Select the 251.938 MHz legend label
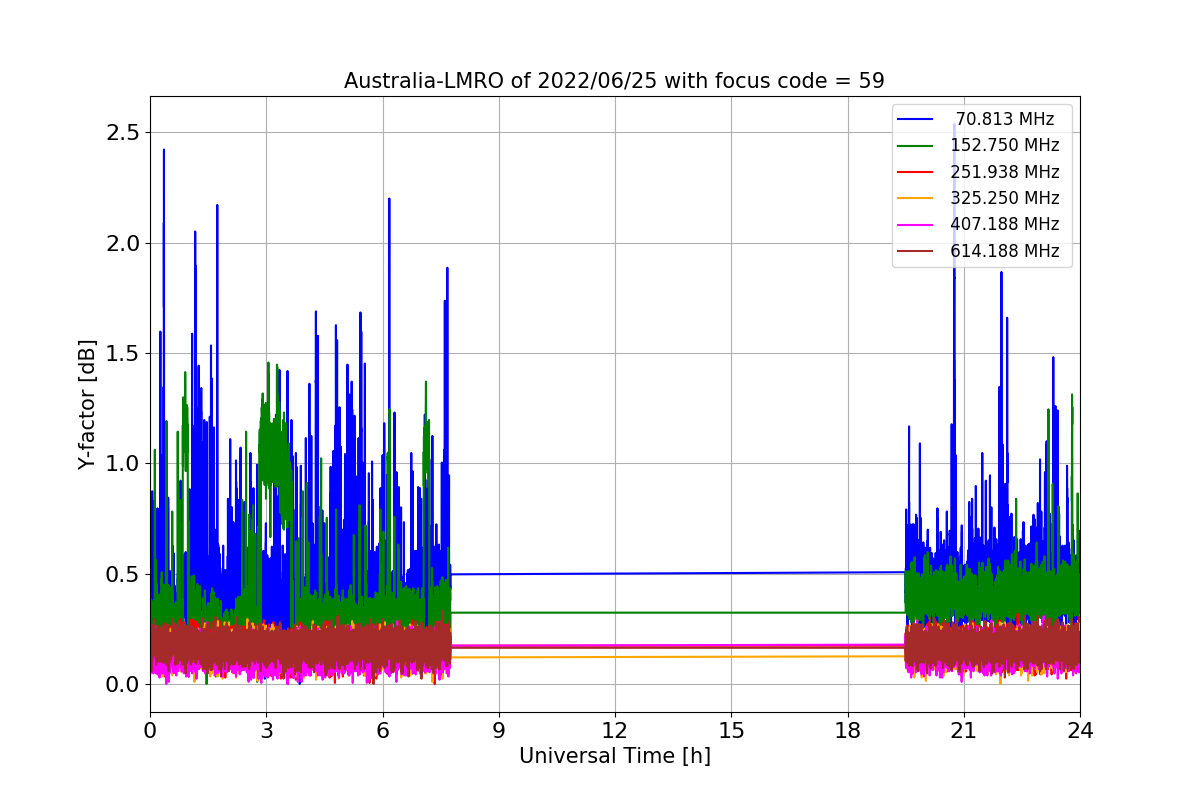The height and width of the screenshot is (800, 1200). pyautogui.click(x=1005, y=172)
